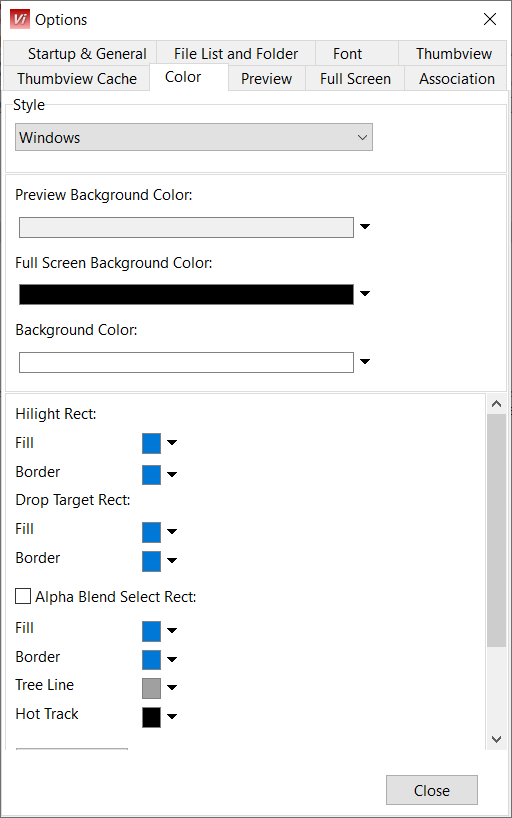
Task: Click the scrollbar down arrow
Action: (x=496, y=739)
